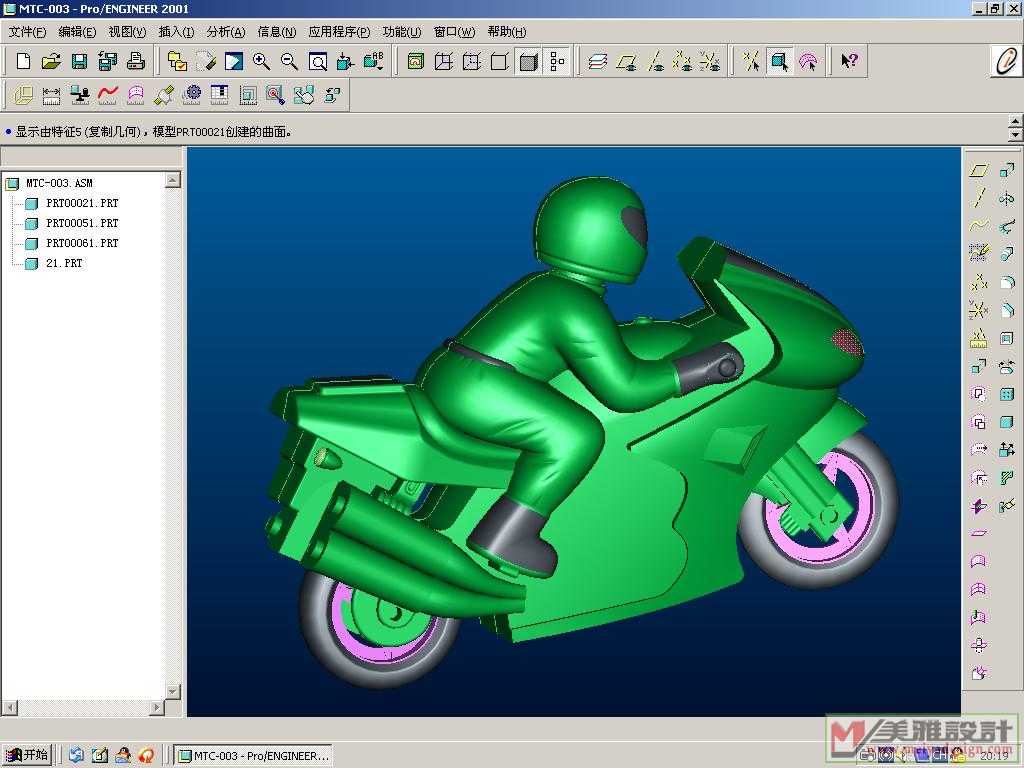Screen dimensions: 1024x768
Task: Toggle shaded display mode
Action: pyautogui.click(x=528, y=61)
